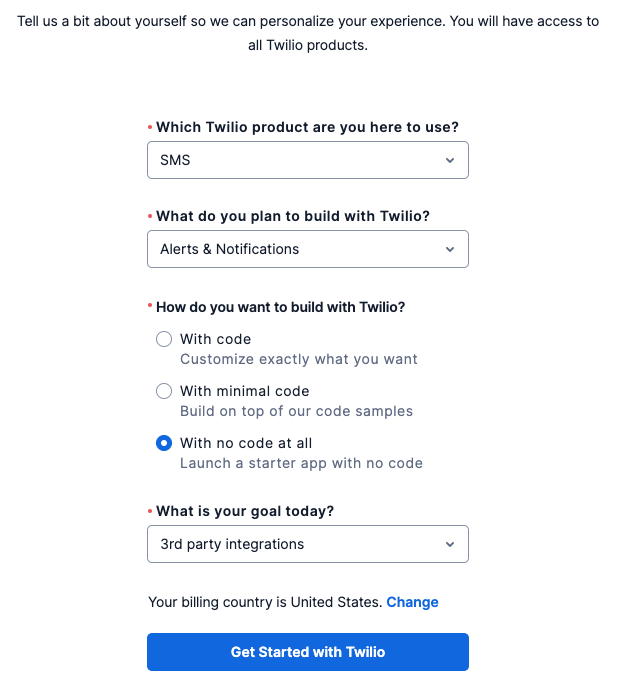
Task: Click the chevron beside Alerts & Notifications
Action: (450, 249)
